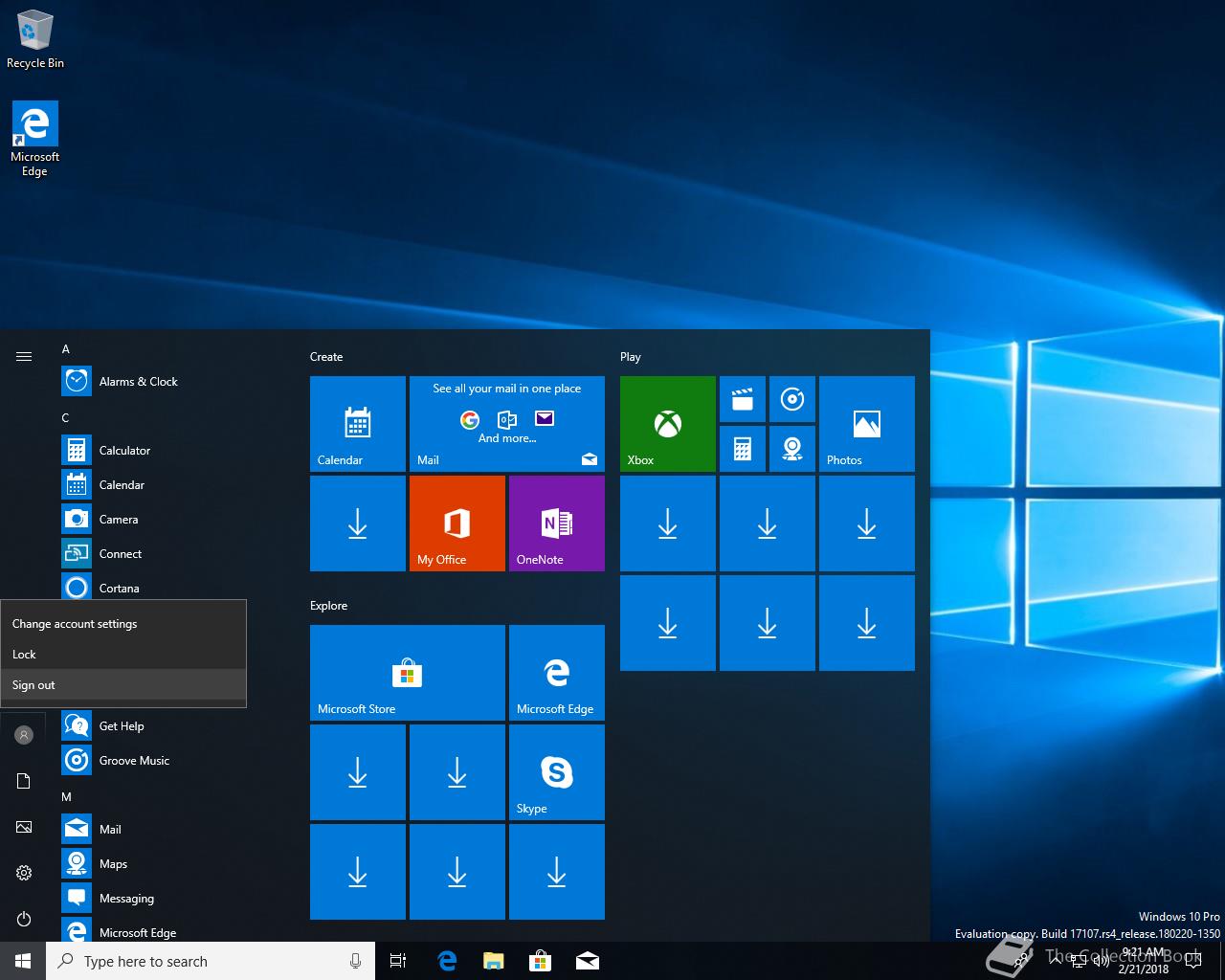Open Microsoft Store from the taskbar
Screen dimensions: 1225x980
point(541,961)
